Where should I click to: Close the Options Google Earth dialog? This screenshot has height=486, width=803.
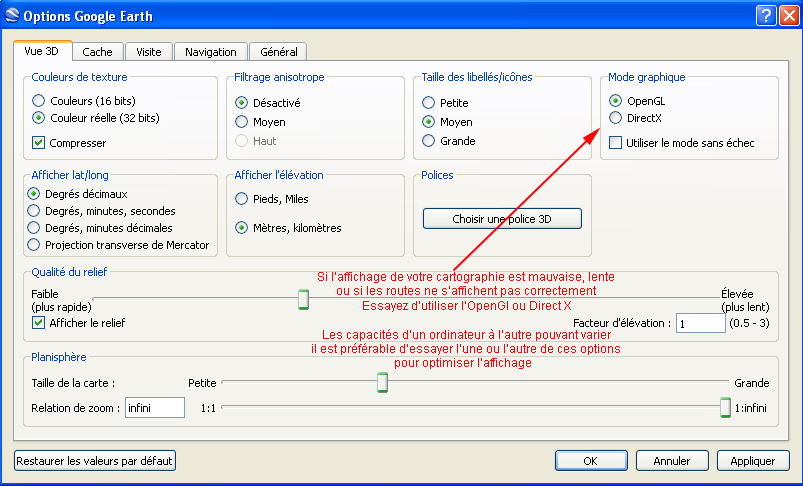tap(789, 15)
